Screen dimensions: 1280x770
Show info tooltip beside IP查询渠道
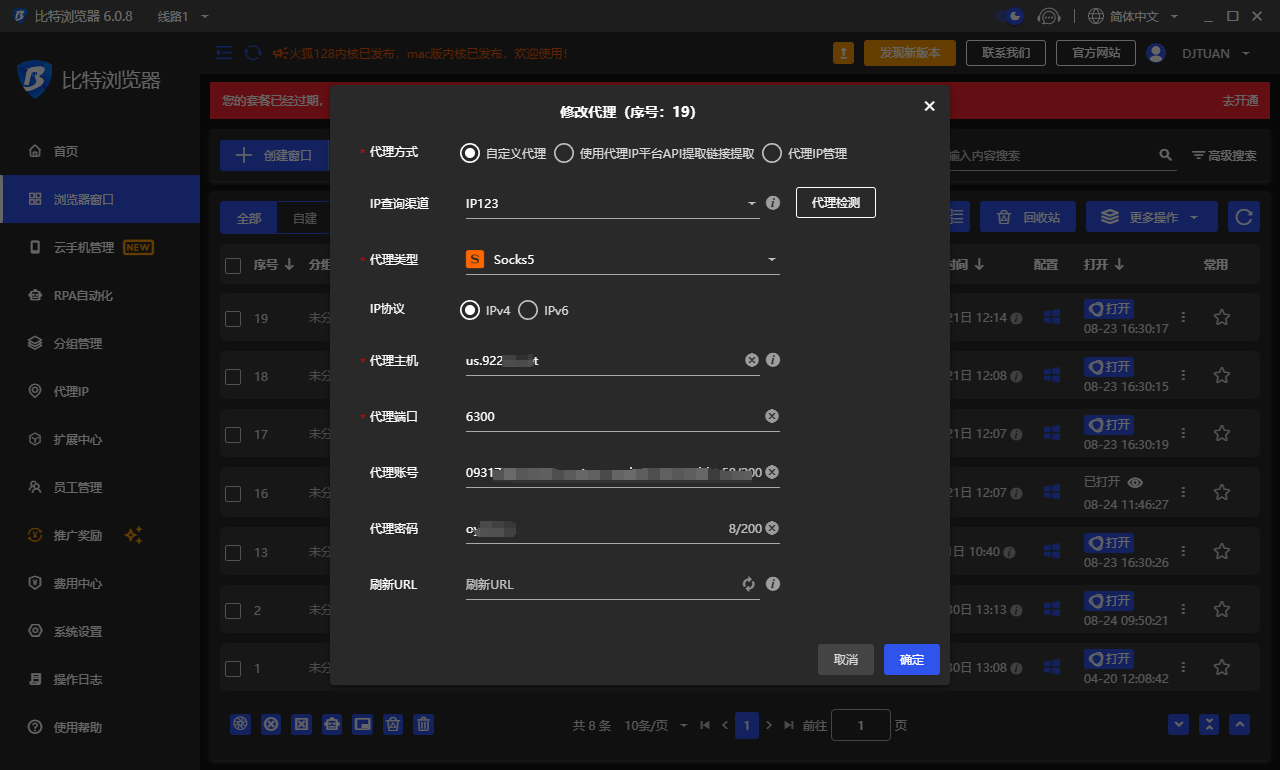(772, 203)
